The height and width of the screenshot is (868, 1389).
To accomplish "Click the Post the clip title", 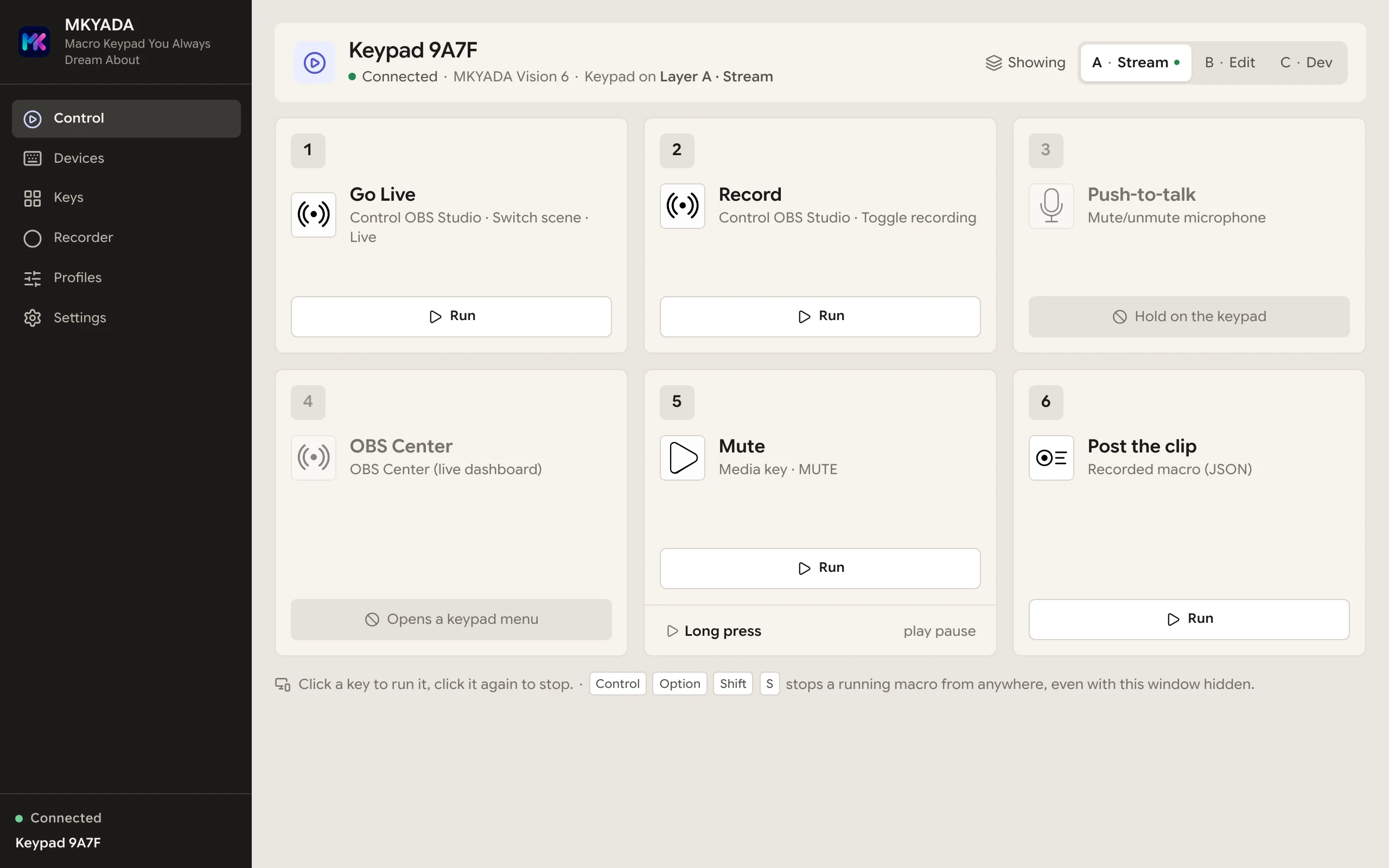I will click(1142, 446).
